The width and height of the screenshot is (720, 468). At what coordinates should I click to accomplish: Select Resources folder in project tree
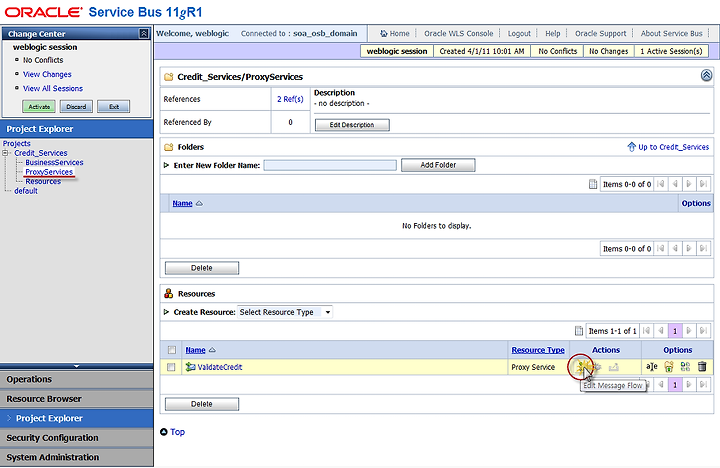[43, 181]
